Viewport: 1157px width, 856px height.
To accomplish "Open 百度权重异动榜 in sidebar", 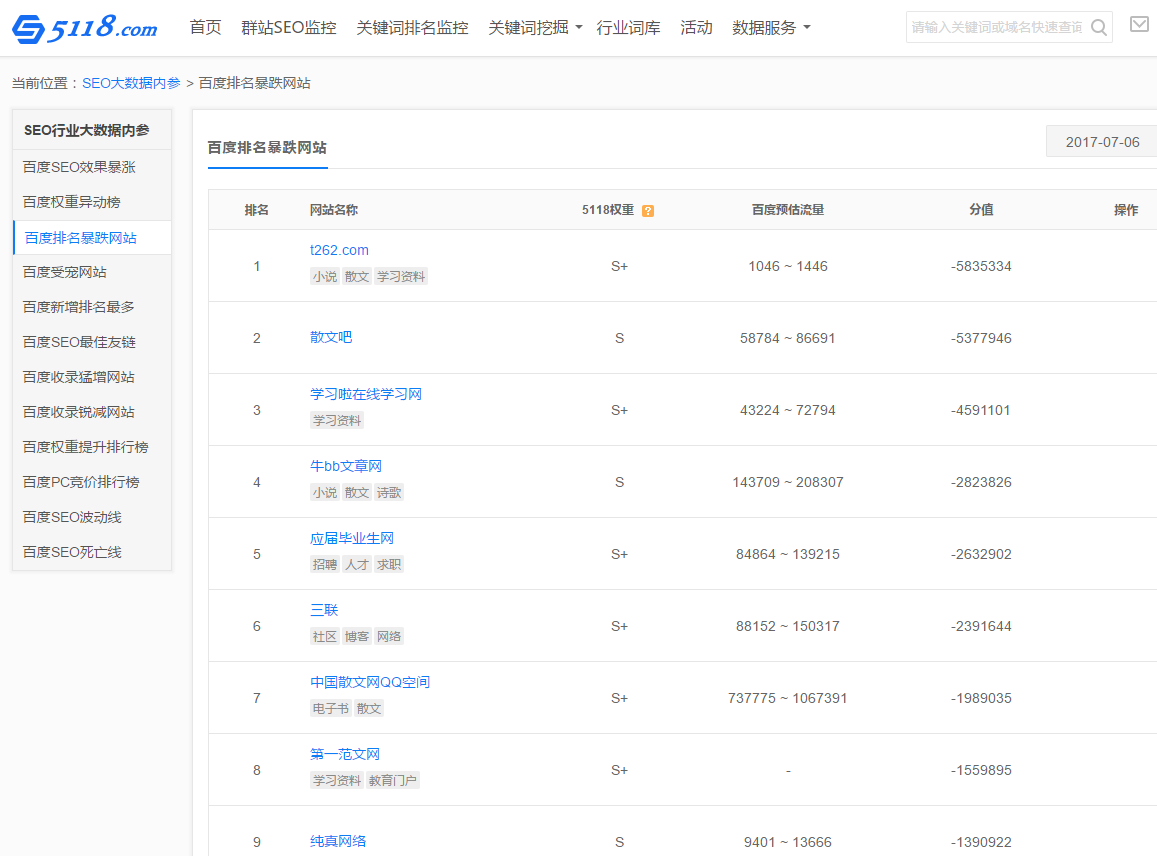I will tap(72, 202).
